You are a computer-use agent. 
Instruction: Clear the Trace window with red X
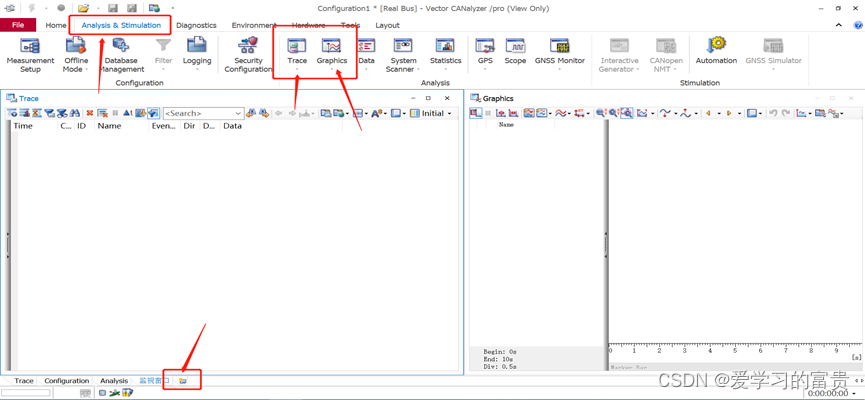click(x=89, y=113)
